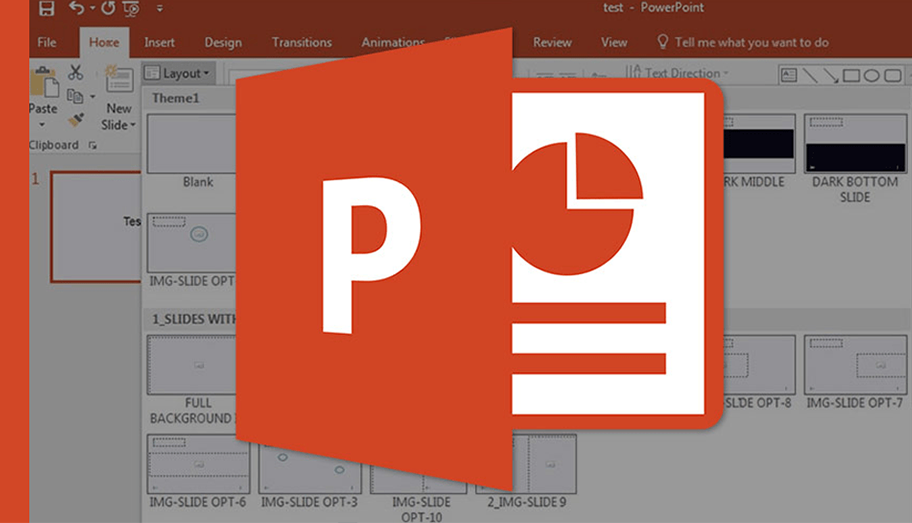Screen dimensions: 912x523
Task: Expand the Paste options dropdown arrow
Action: click(x=42, y=124)
